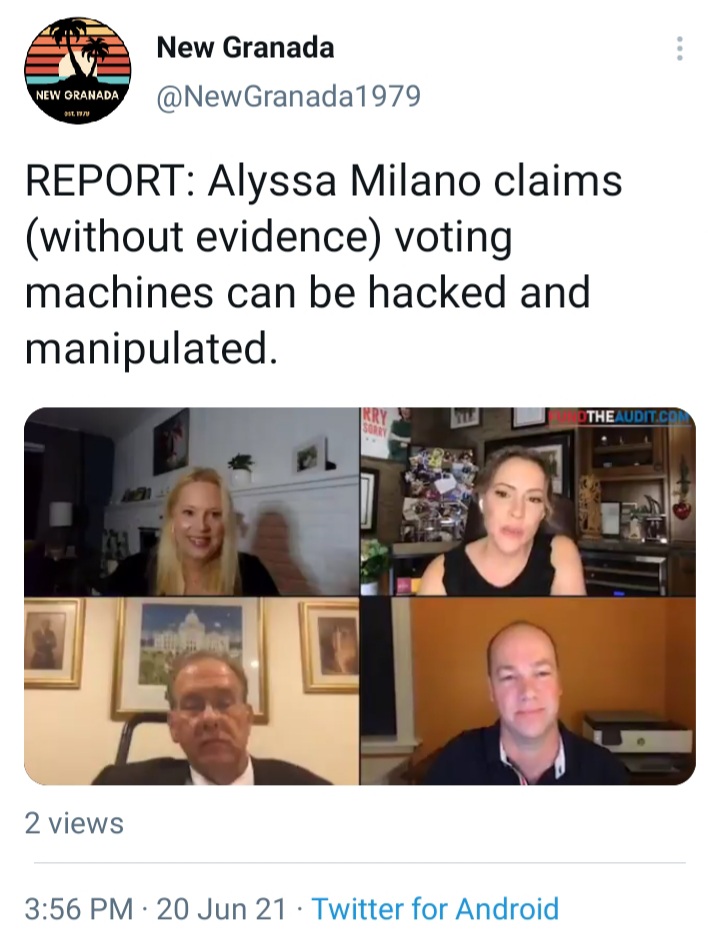The height and width of the screenshot is (944, 708).
Task: Click the phrase (without evidence) in tweet
Action: [x=203, y=235]
